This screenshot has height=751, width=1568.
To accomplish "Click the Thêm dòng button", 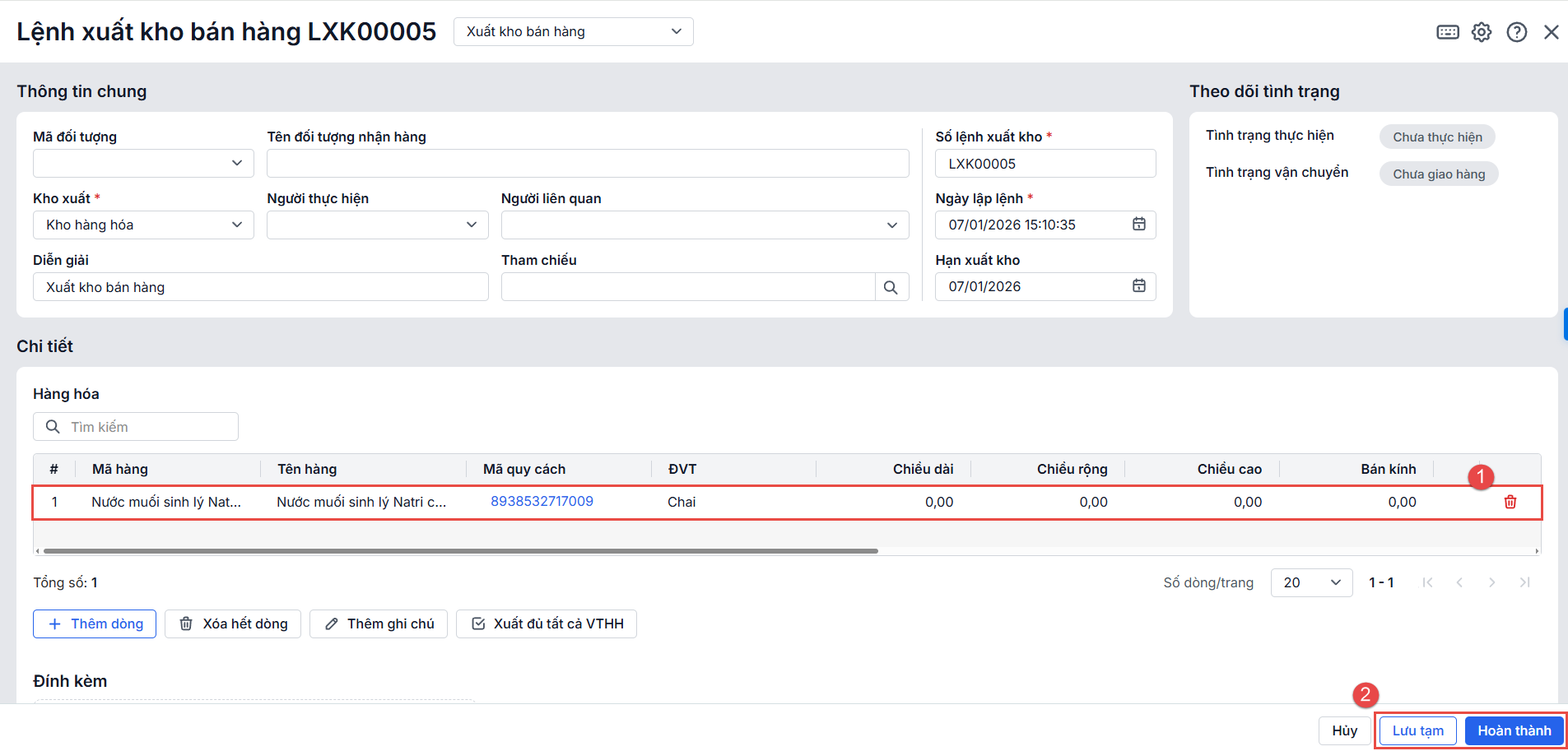I will 95,624.
